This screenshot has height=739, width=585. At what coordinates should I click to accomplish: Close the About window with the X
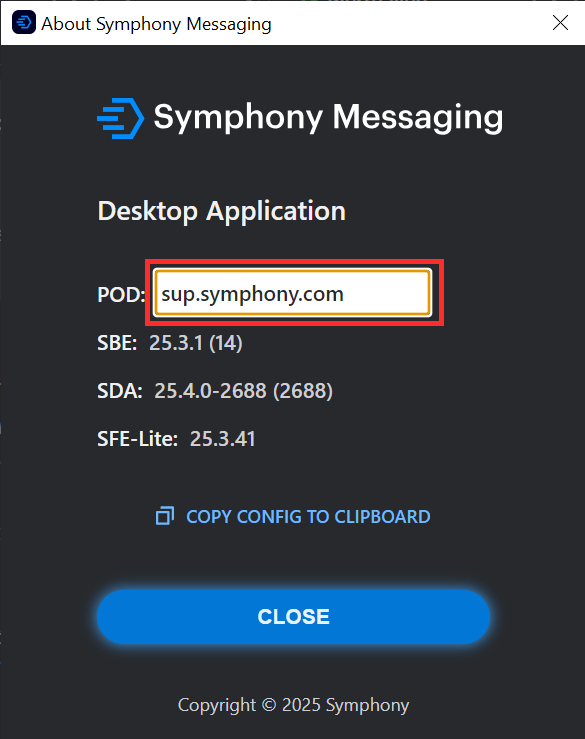[x=560, y=22]
